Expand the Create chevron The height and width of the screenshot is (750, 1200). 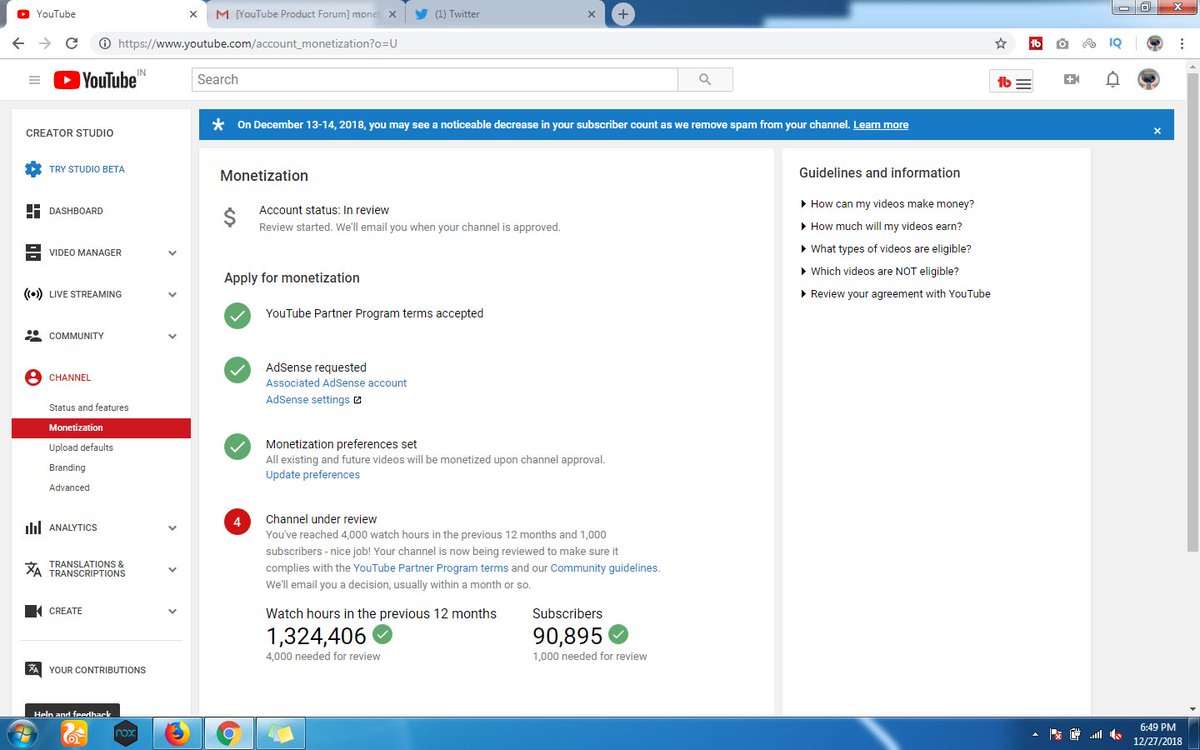pos(172,611)
